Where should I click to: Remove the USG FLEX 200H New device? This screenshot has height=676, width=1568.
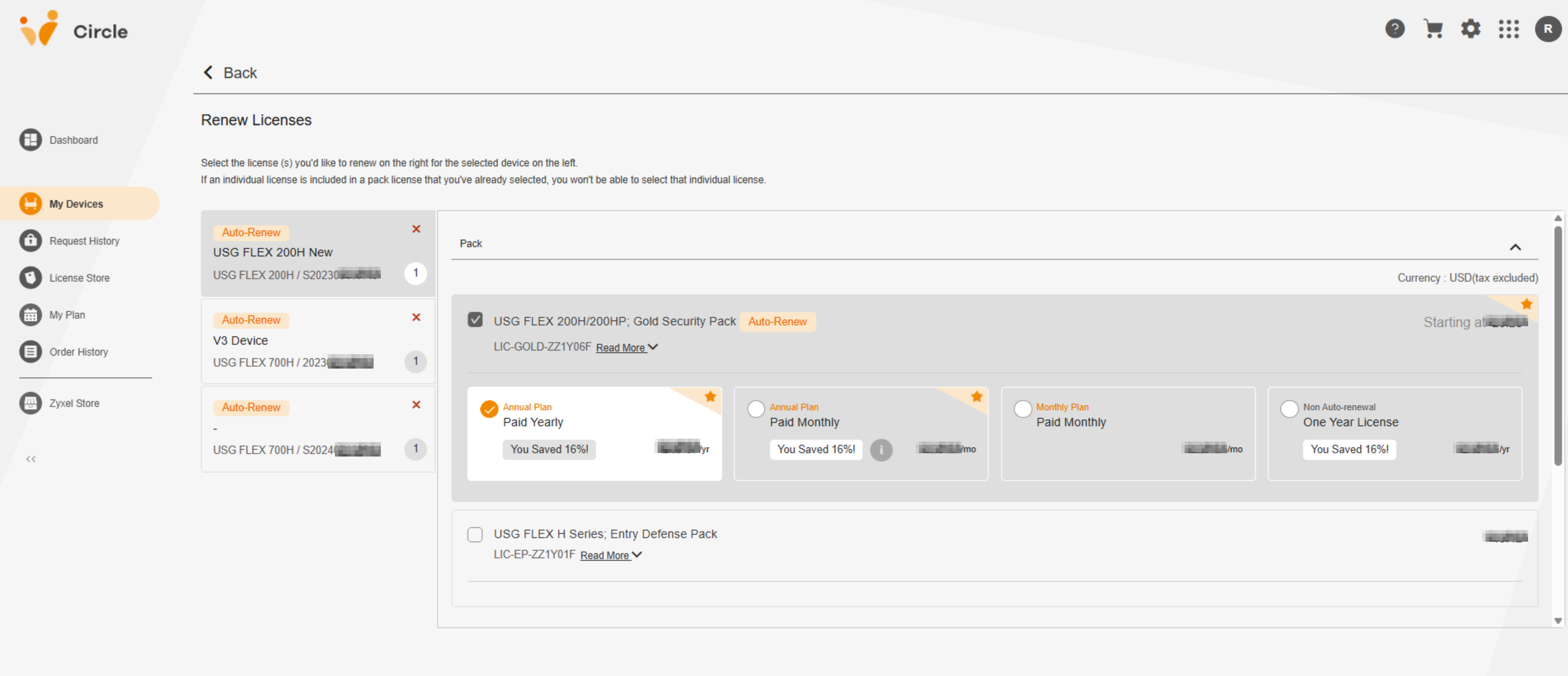[416, 229]
